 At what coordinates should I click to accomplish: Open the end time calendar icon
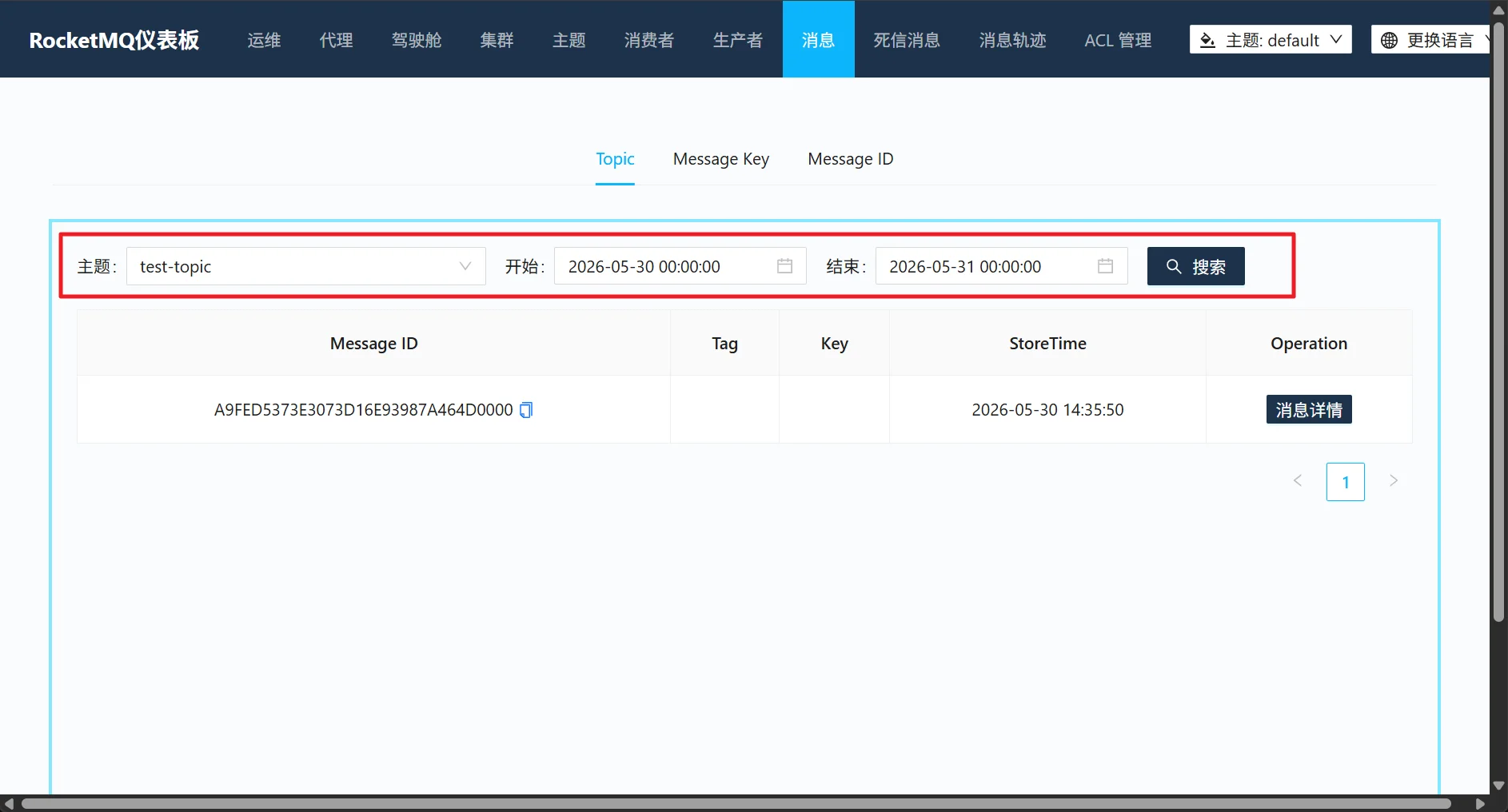click(1105, 266)
